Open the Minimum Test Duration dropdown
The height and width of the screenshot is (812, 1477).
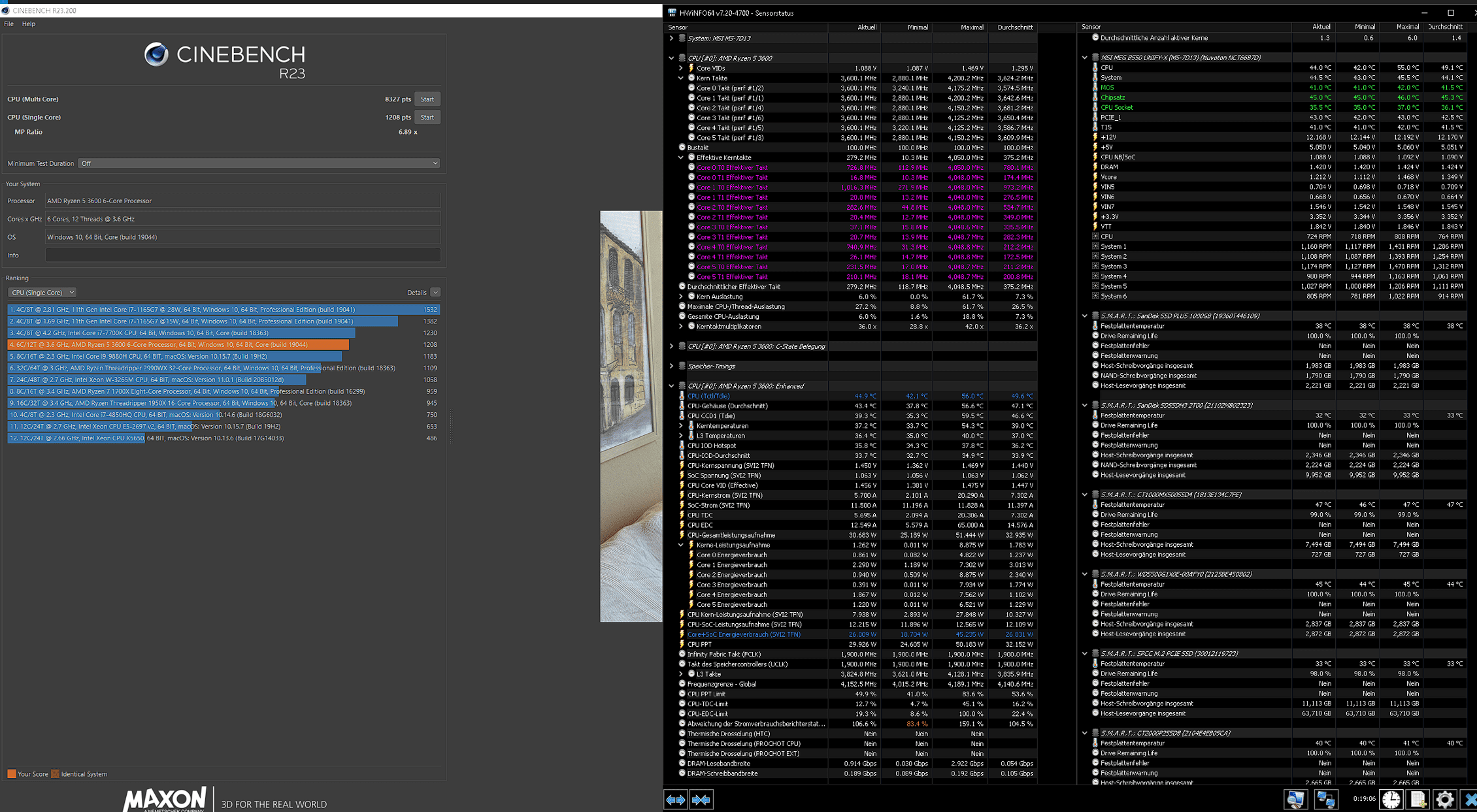point(259,163)
